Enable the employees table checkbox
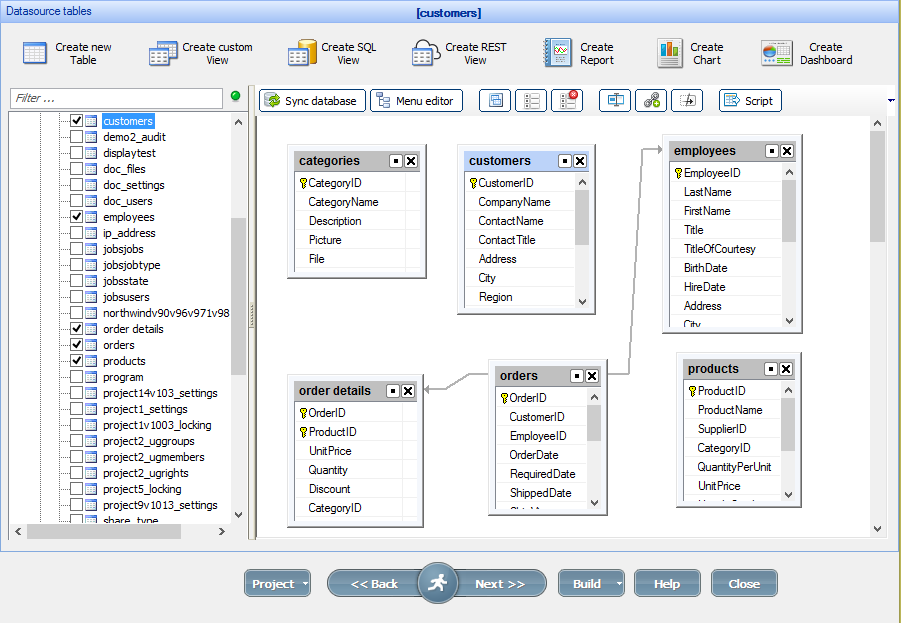 77,217
